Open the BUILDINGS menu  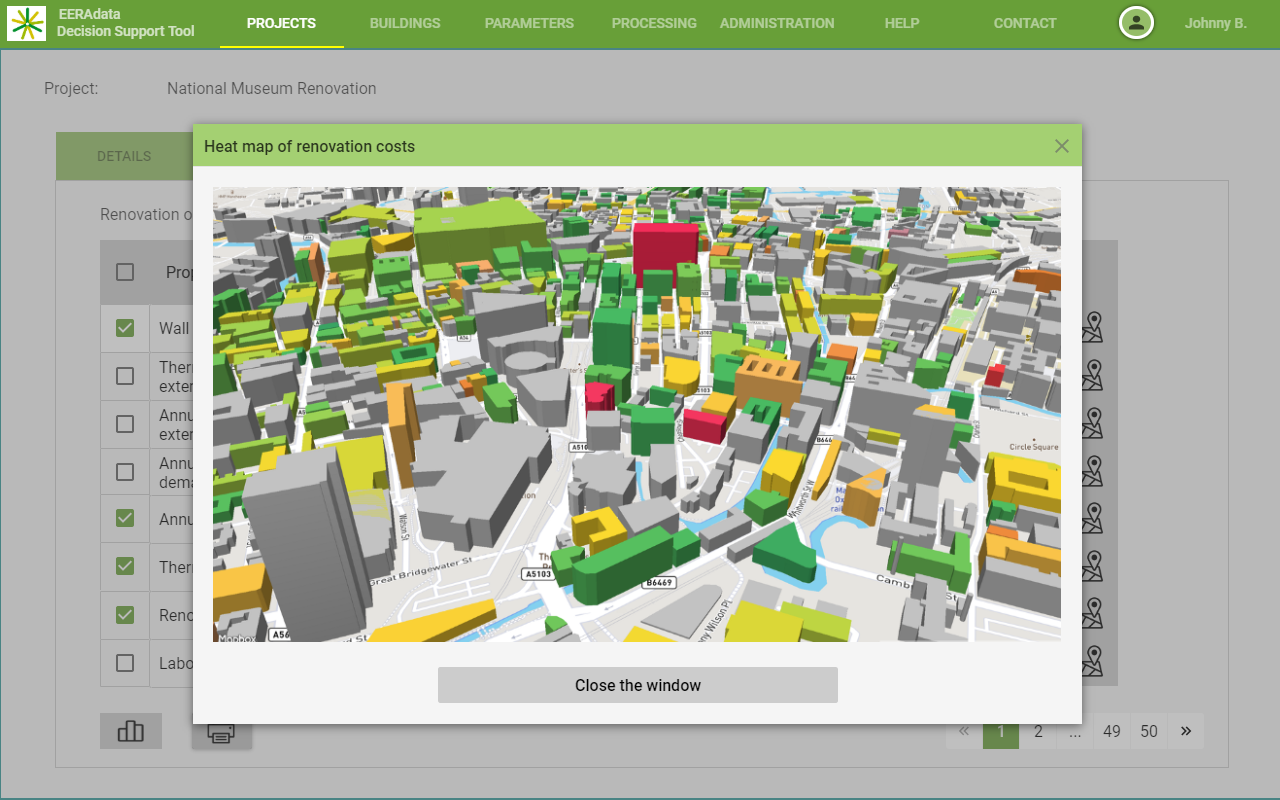pyautogui.click(x=405, y=23)
